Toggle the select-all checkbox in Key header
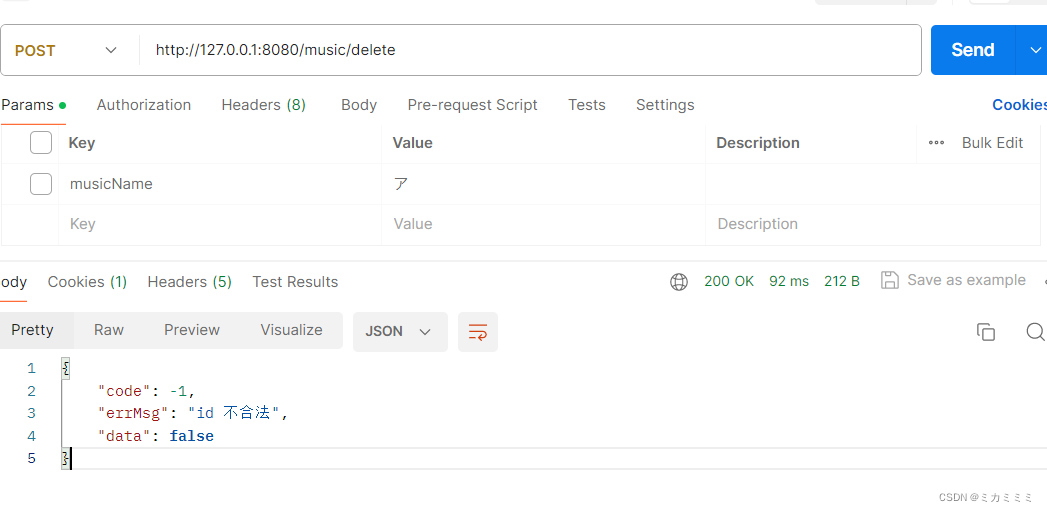The image size is (1047, 512). tap(41, 143)
